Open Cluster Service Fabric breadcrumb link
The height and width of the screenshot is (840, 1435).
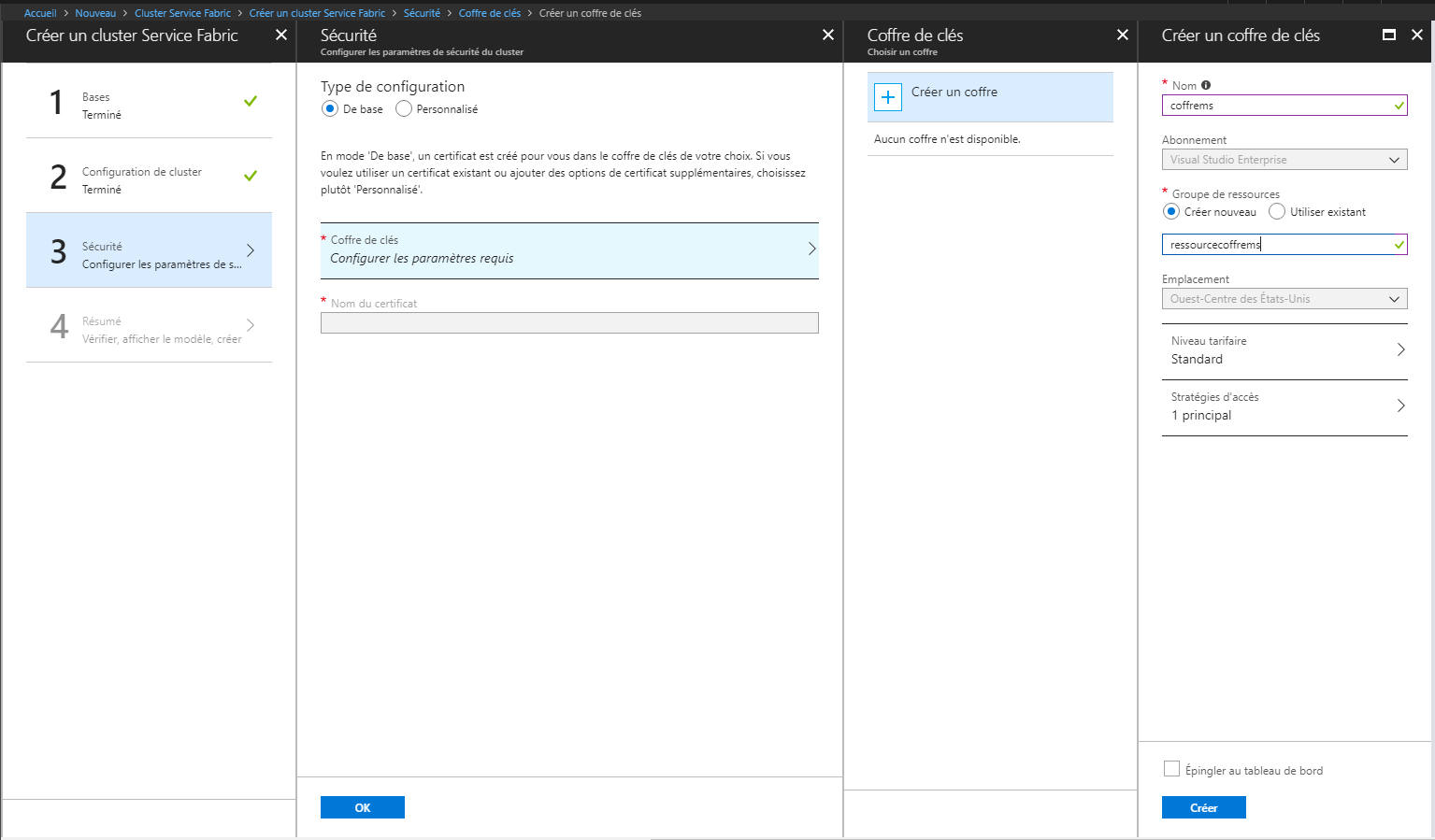coord(182,13)
